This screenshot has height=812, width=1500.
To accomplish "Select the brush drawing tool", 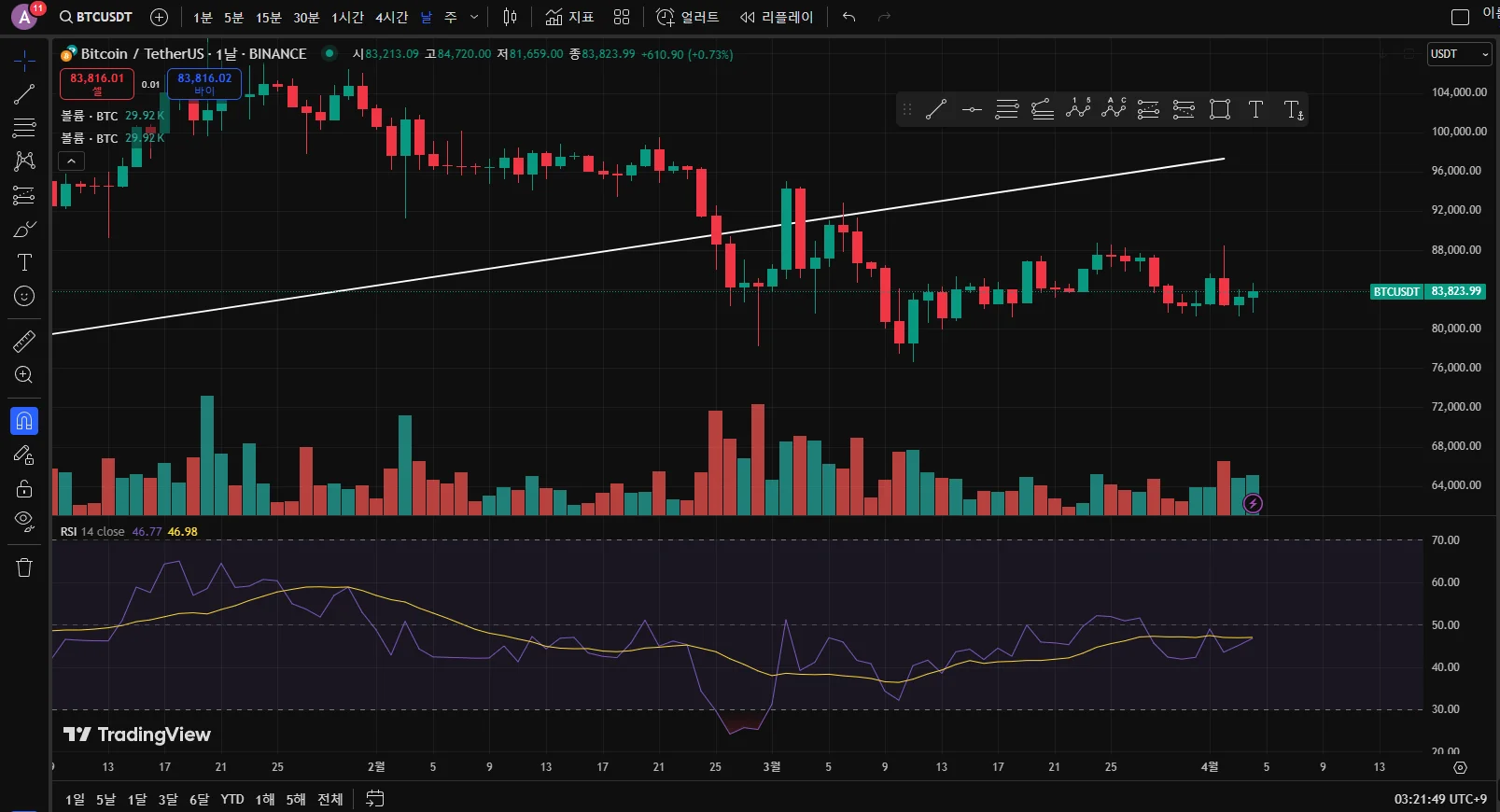I will click(24, 230).
